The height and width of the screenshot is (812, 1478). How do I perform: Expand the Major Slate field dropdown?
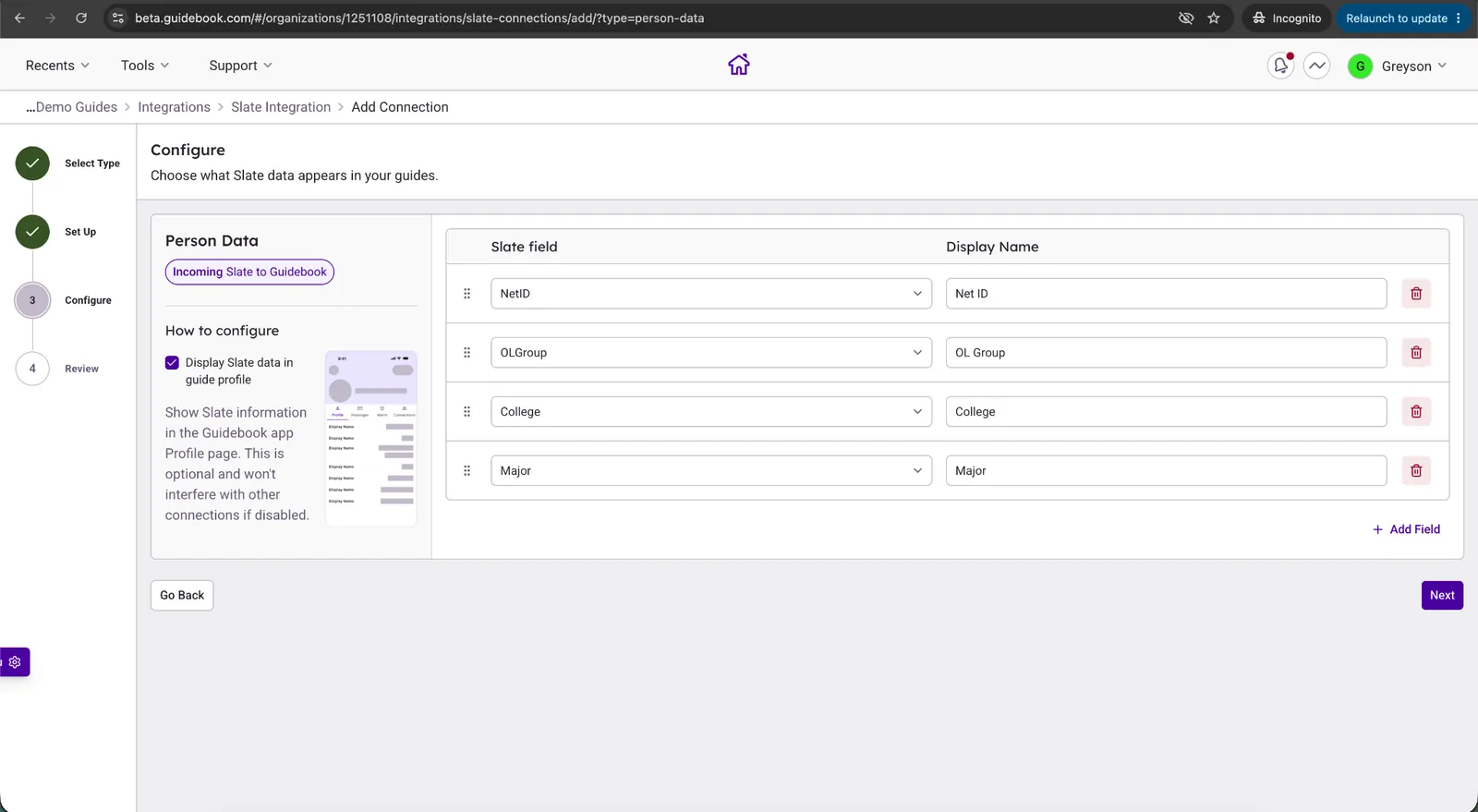[x=711, y=471]
